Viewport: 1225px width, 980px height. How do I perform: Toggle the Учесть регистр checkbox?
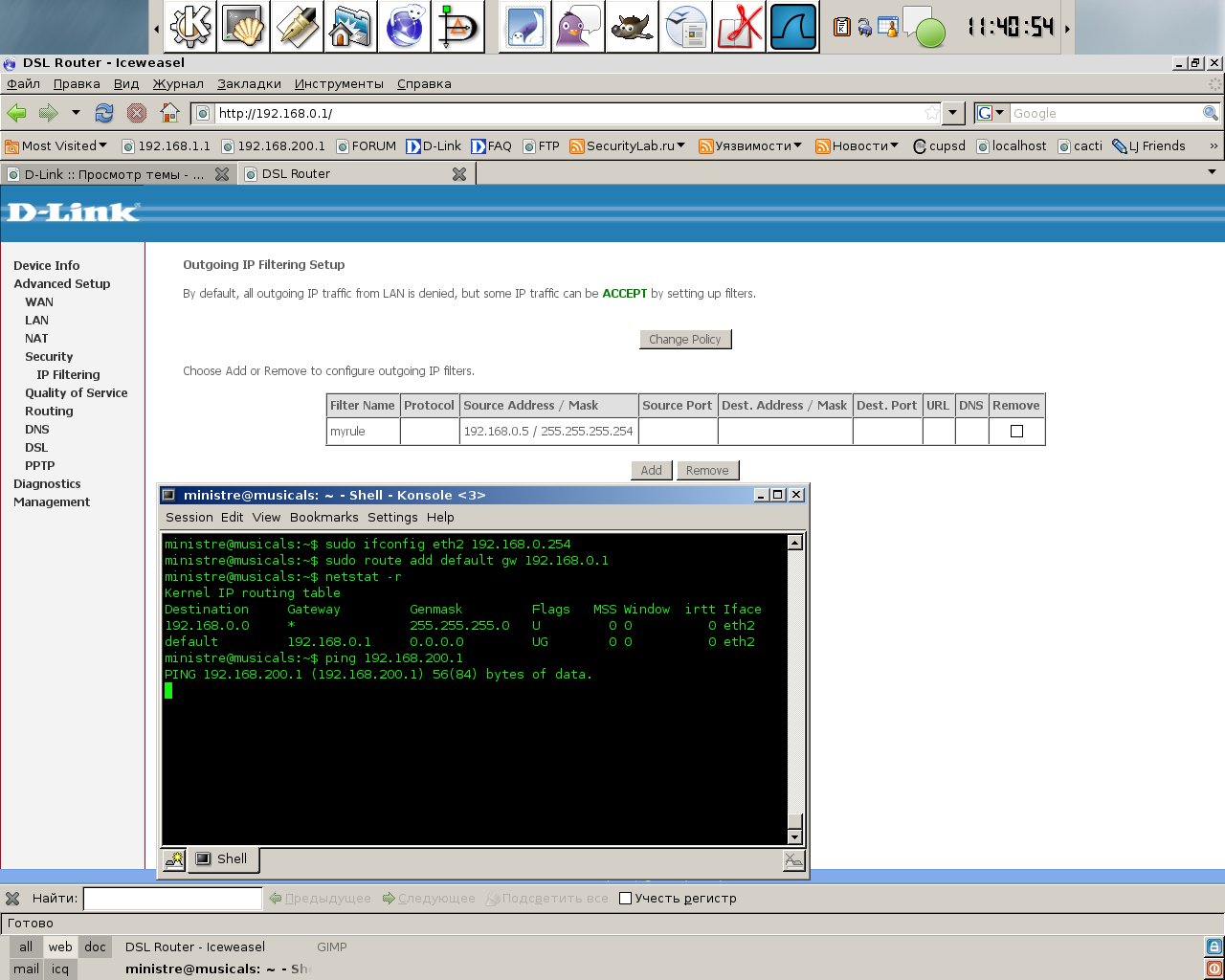click(x=626, y=899)
